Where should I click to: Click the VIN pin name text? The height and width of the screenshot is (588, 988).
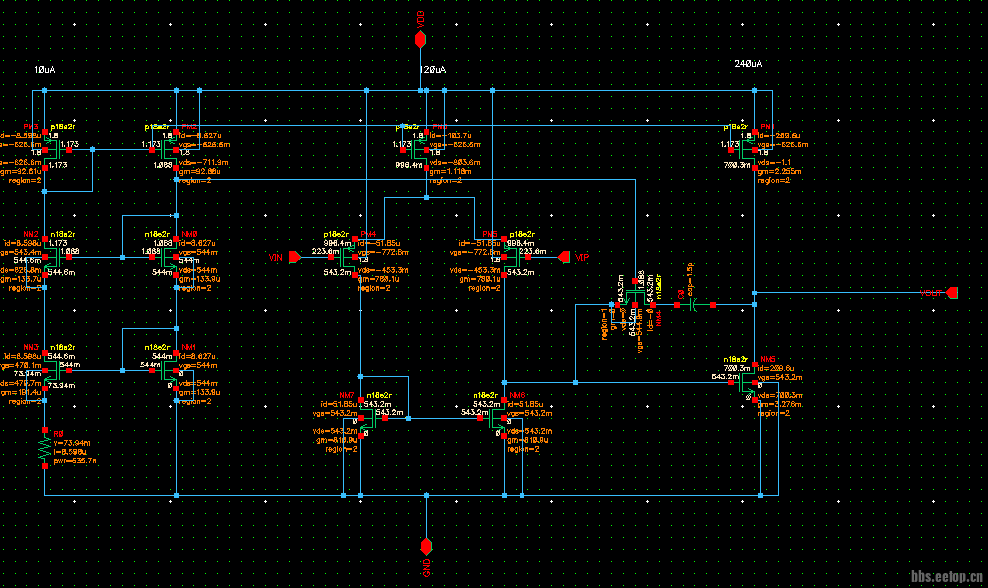click(x=275, y=258)
